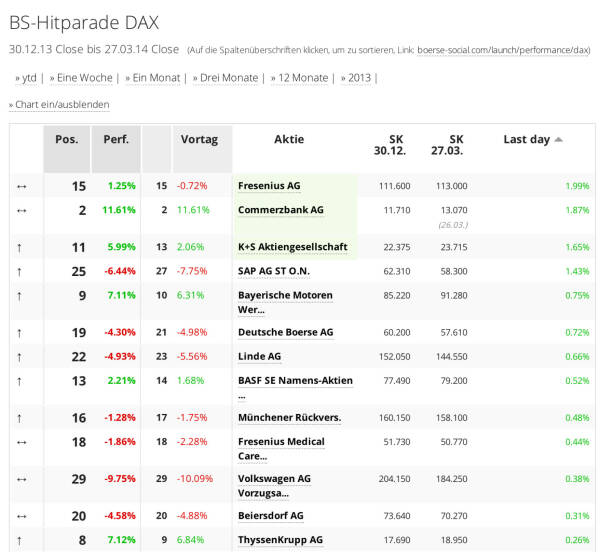Screen dimensions: 600x552
Task: Select the ytd time range
Action: pos(29,77)
